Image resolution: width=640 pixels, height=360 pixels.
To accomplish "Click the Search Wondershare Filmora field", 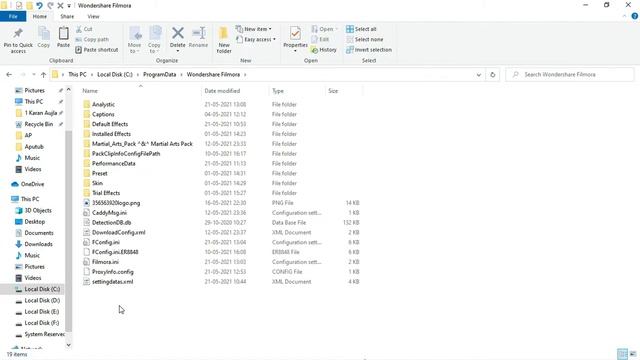I will (x=570, y=75).
